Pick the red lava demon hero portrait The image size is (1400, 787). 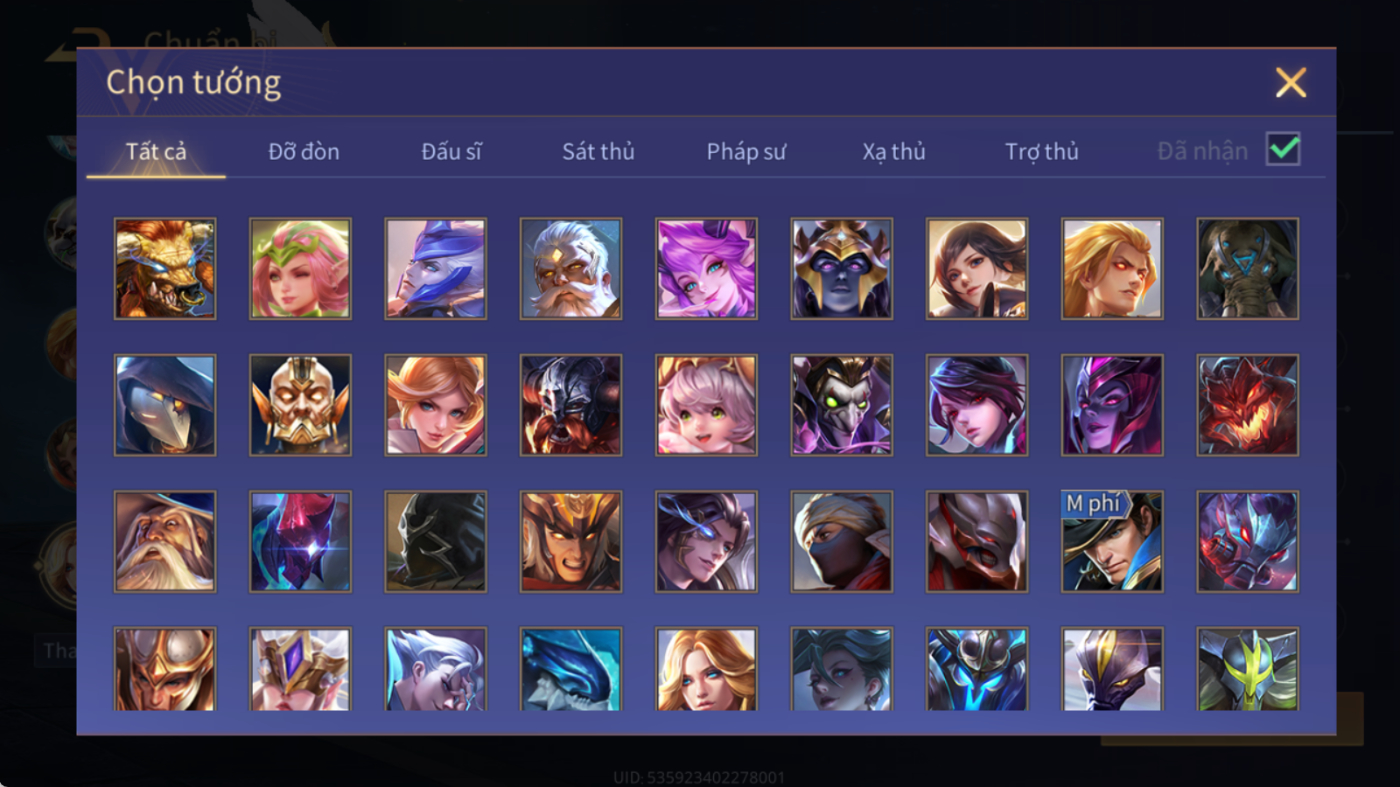[1248, 405]
